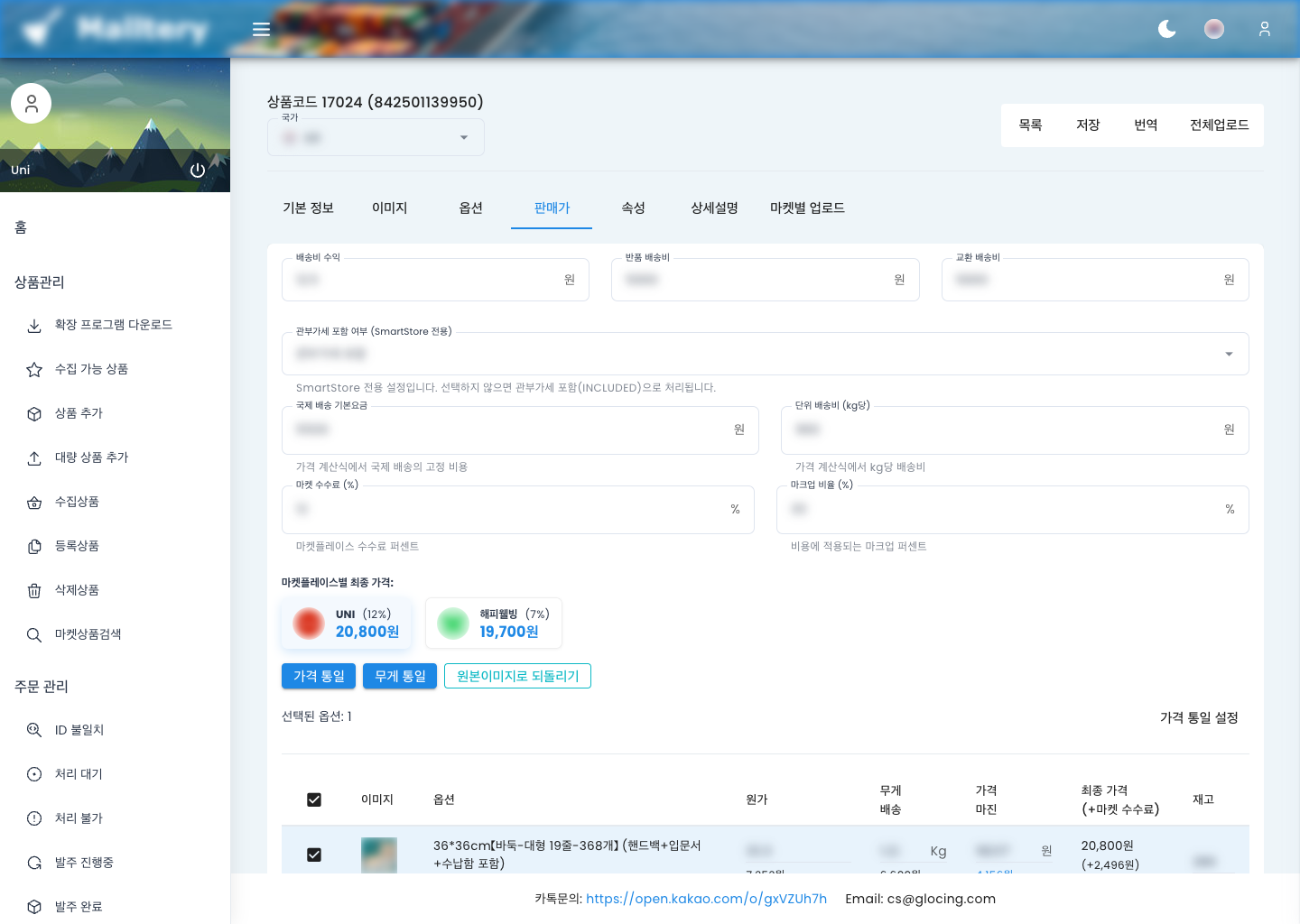Click the upload icon for 대량 상품 추가
The width and height of the screenshot is (1300, 924).
pyautogui.click(x=34, y=458)
